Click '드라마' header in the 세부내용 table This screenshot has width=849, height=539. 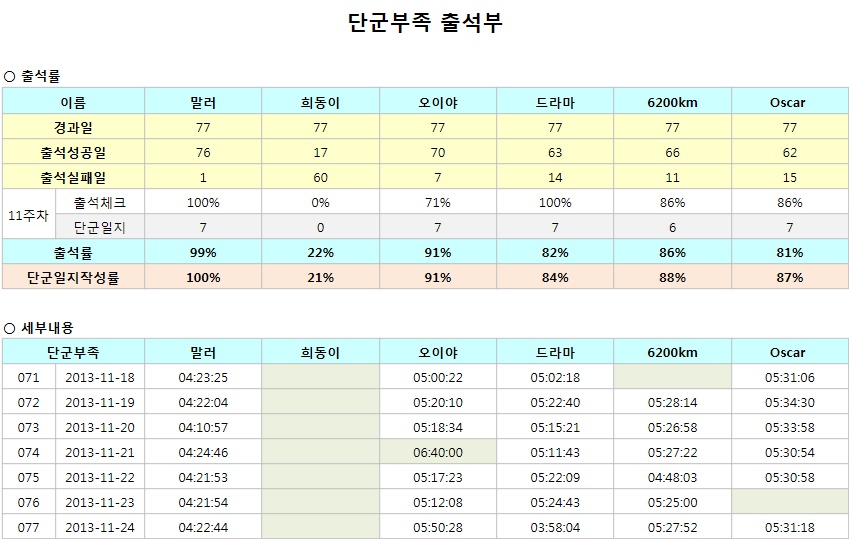tap(555, 353)
